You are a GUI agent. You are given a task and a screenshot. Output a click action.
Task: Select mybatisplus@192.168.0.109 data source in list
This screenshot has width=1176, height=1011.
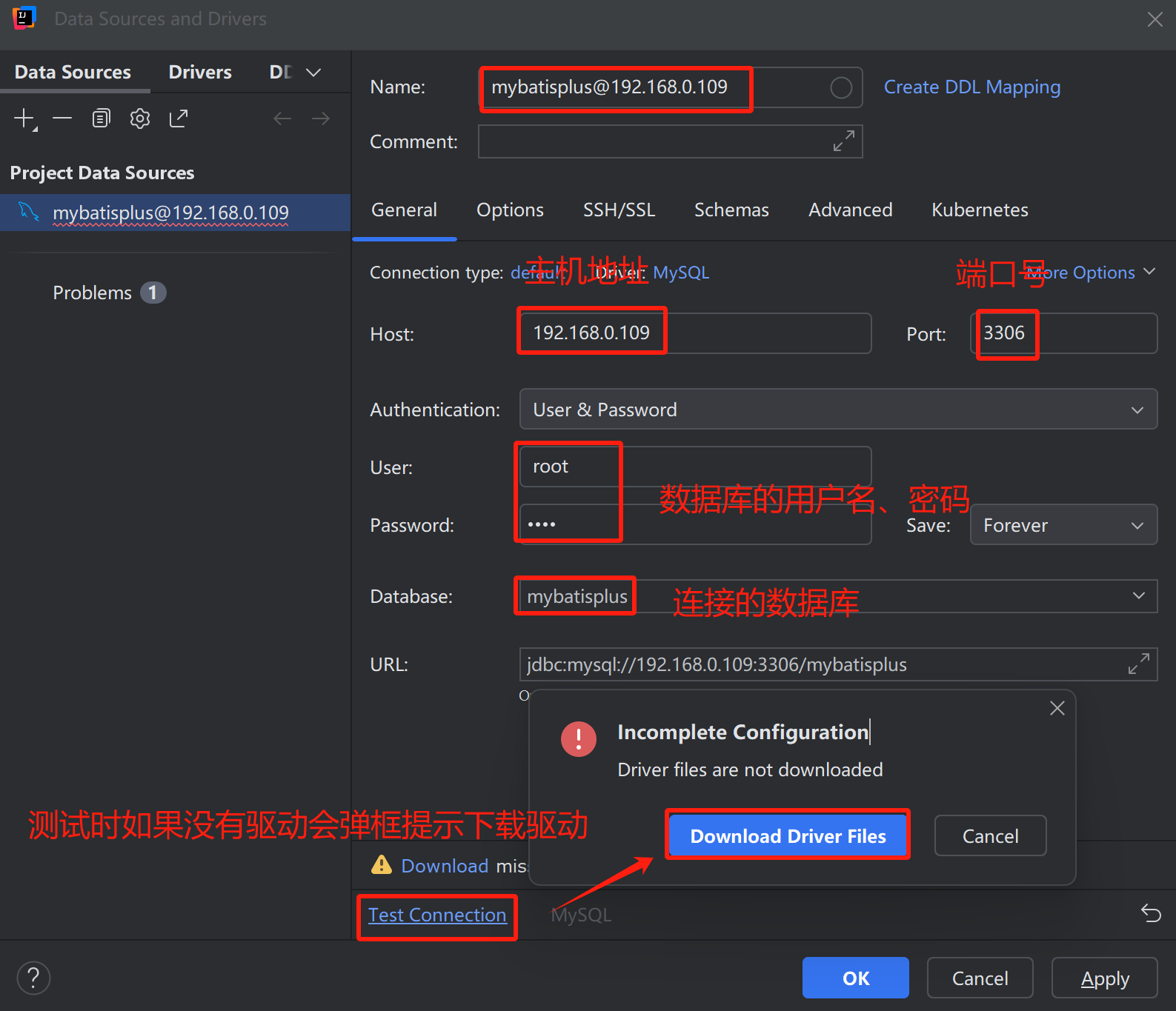coord(175,213)
